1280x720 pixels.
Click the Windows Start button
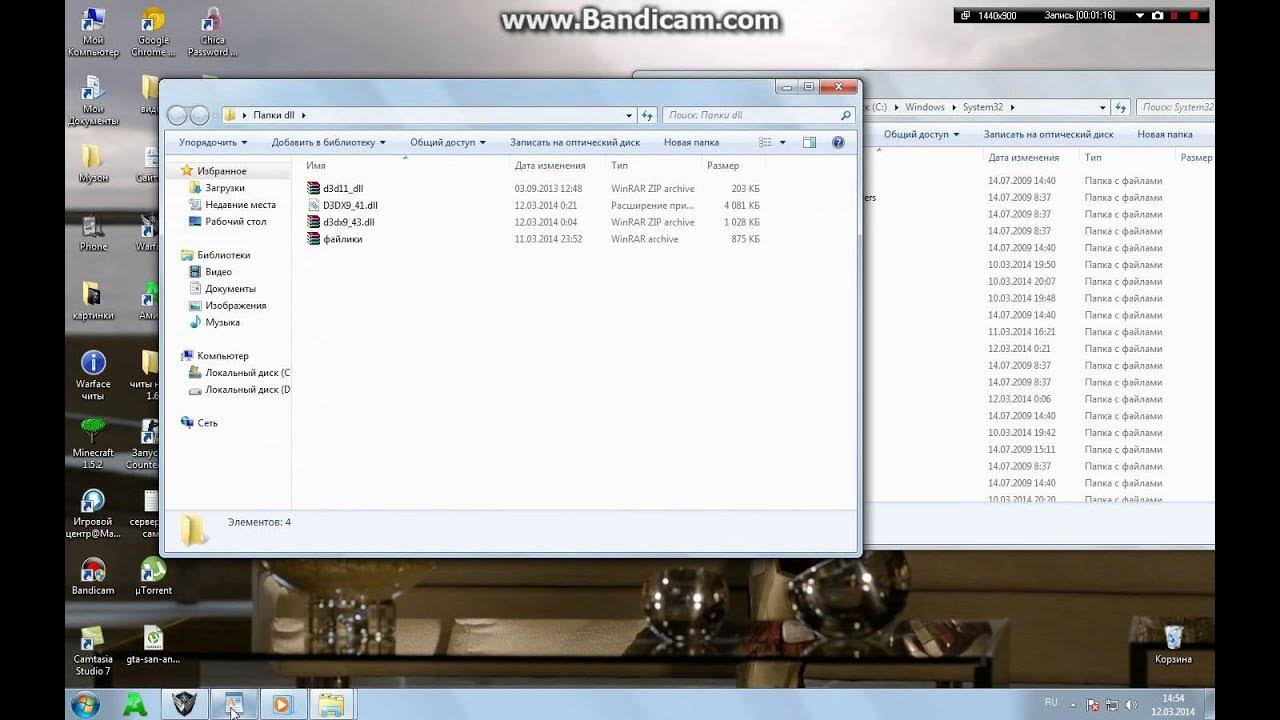pos(85,704)
